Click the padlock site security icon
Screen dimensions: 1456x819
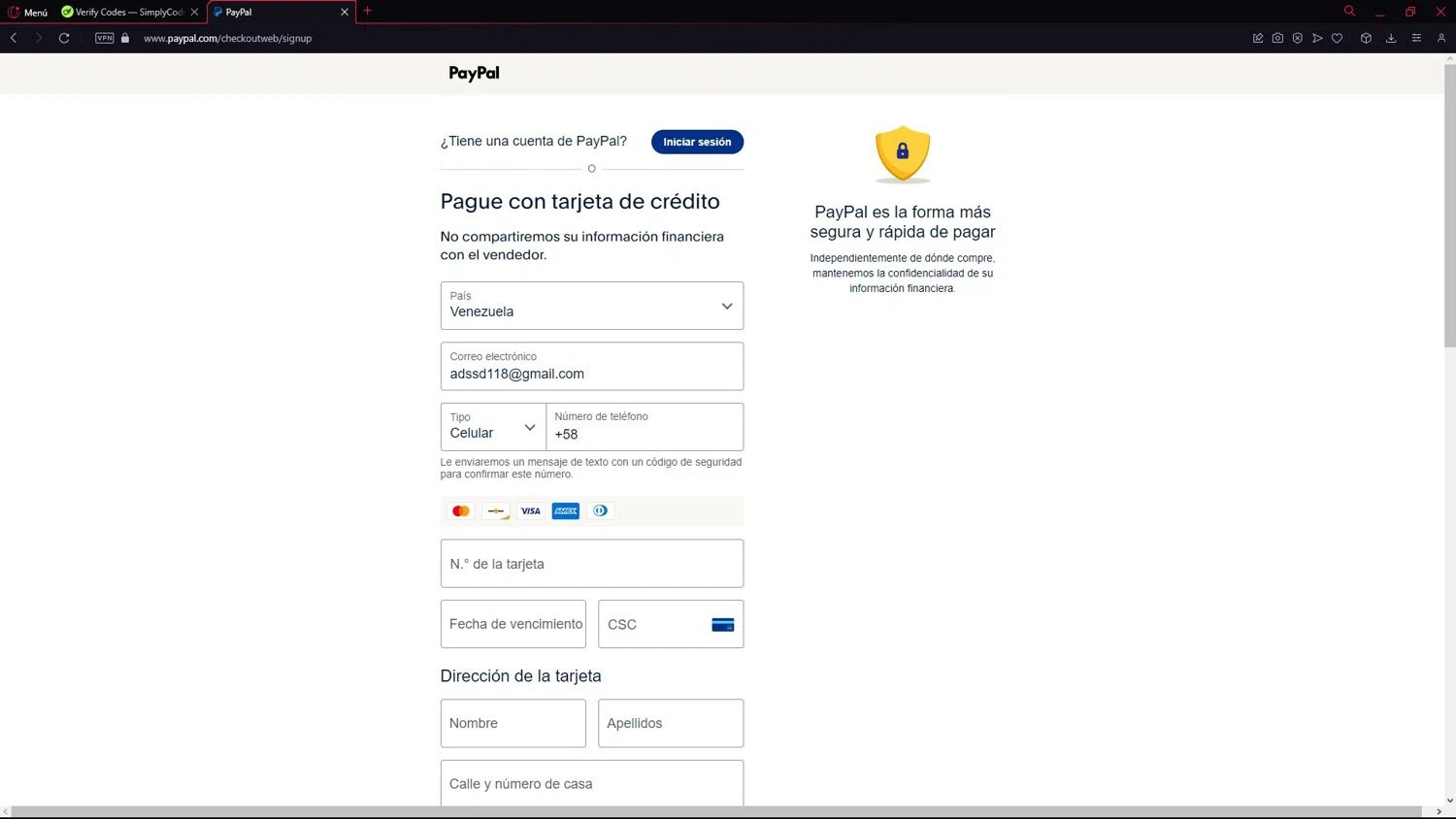click(125, 38)
